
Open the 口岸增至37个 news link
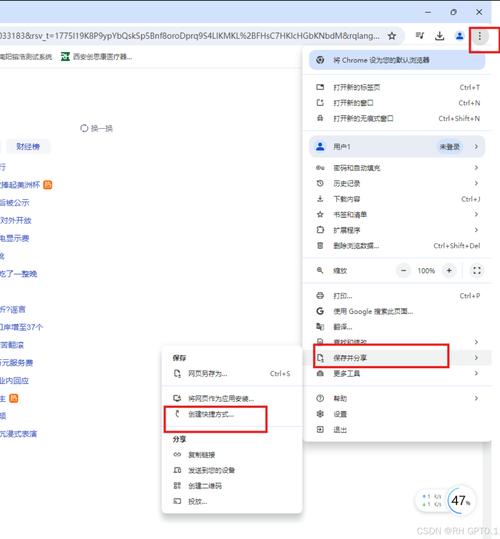[x=21, y=327]
